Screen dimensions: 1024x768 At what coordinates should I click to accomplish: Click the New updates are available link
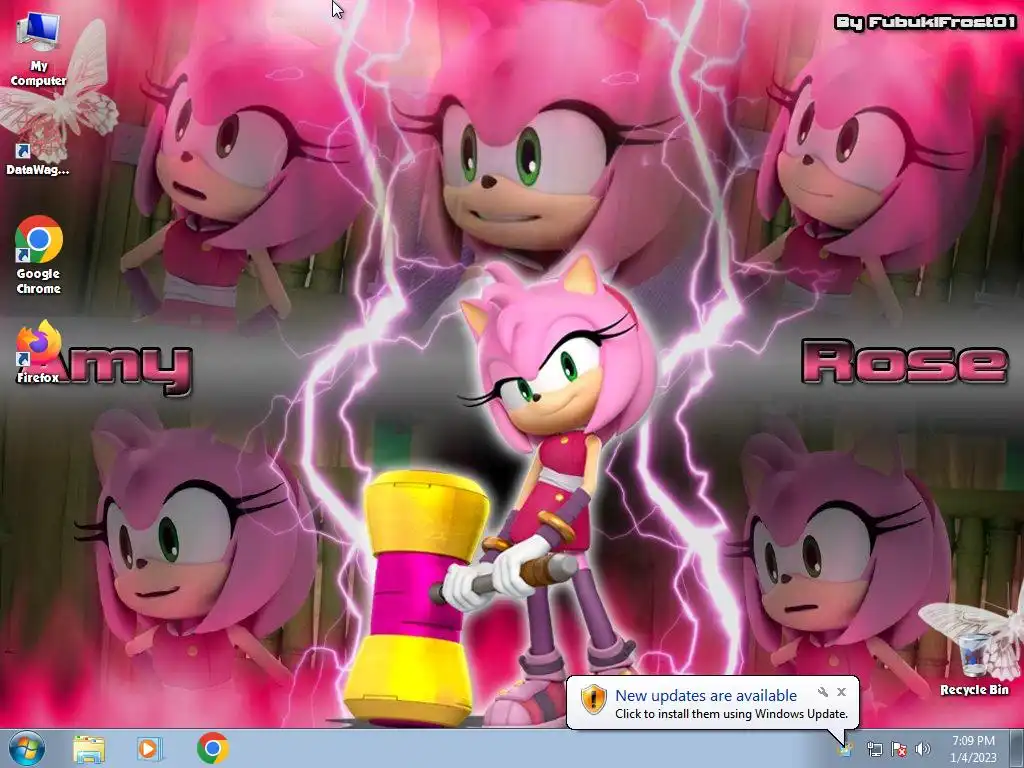[706, 696]
